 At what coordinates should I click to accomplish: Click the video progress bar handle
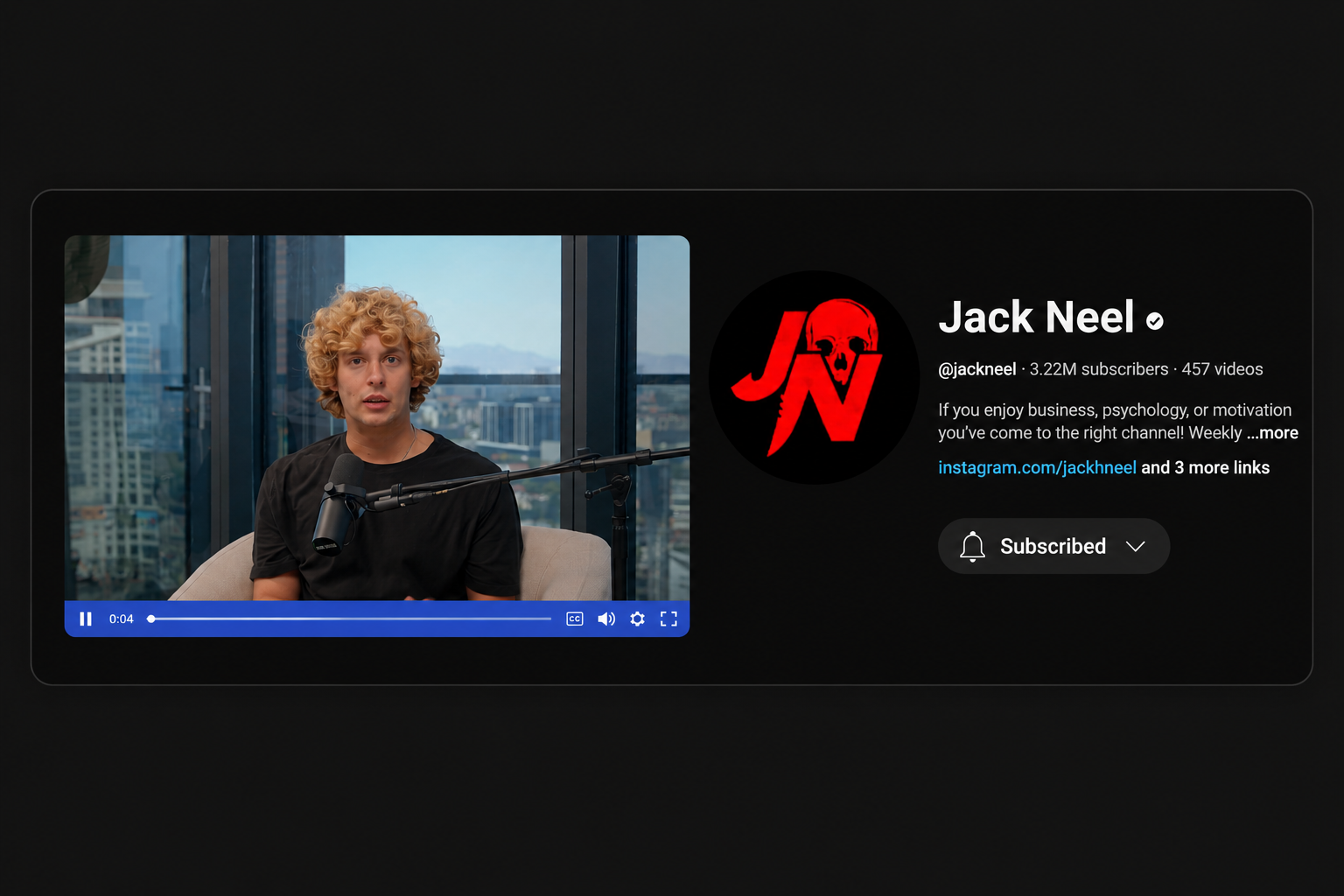(x=151, y=619)
